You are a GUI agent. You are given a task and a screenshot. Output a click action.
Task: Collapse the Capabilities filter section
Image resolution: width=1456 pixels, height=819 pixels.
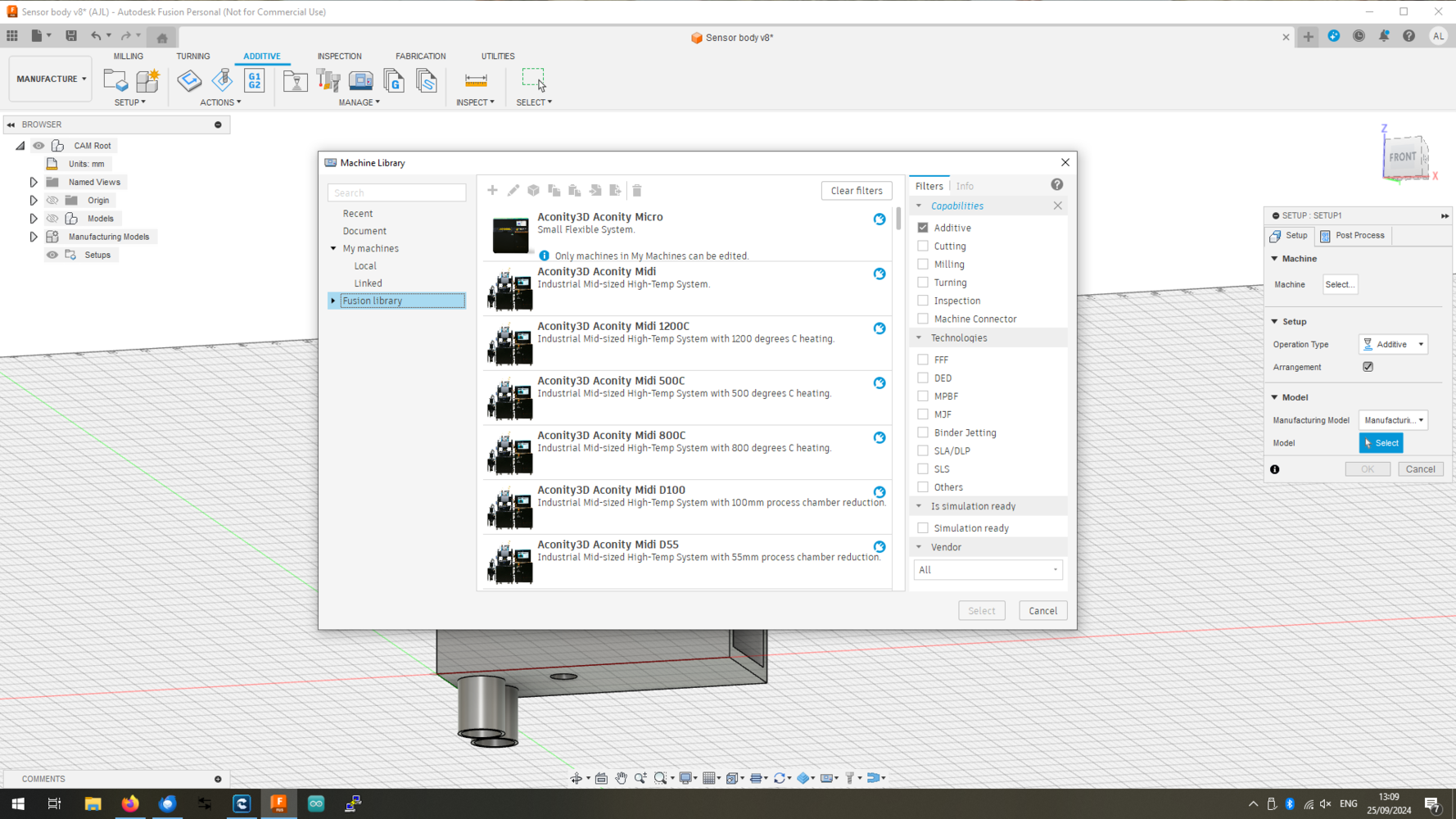(919, 206)
